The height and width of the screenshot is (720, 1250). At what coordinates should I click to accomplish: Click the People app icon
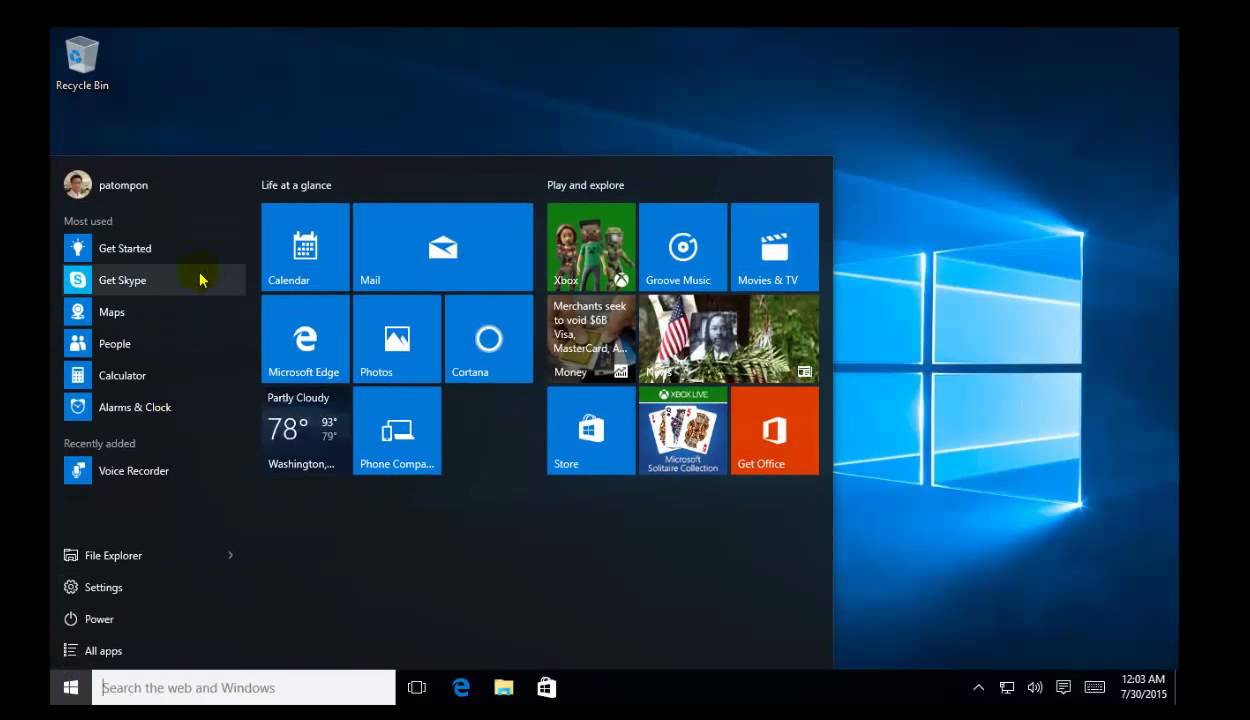click(78, 344)
